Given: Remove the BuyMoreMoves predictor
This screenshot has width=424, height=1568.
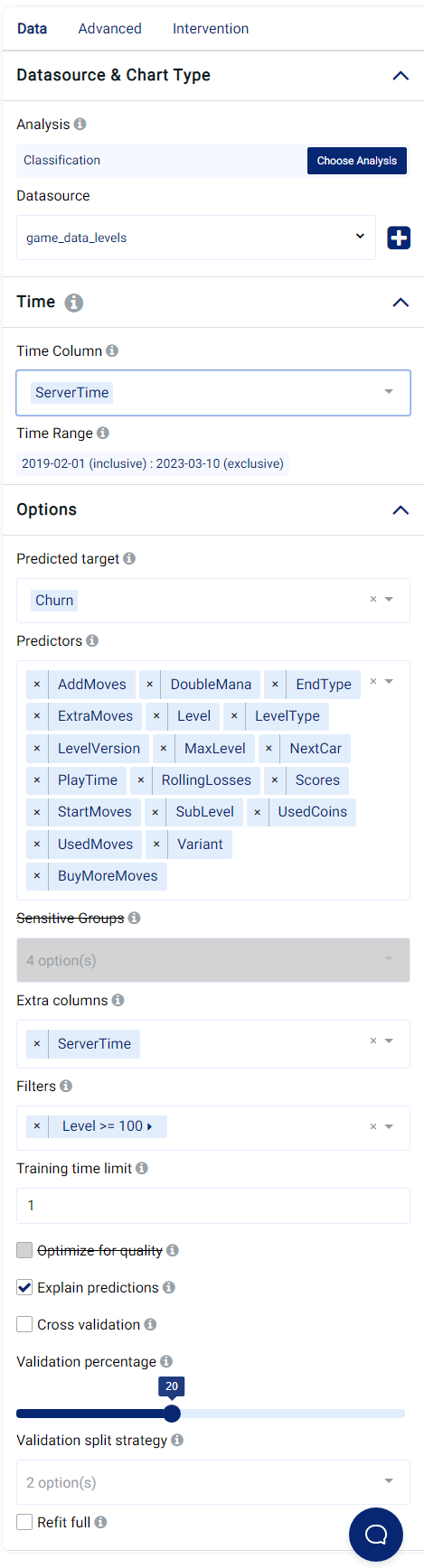Looking at the screenshot, I should (37, 876).
